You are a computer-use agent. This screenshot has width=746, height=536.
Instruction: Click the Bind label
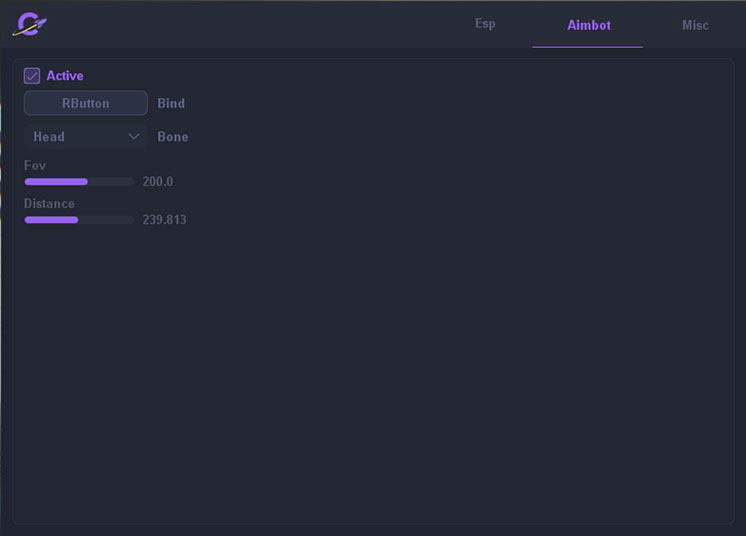(171, 103)
